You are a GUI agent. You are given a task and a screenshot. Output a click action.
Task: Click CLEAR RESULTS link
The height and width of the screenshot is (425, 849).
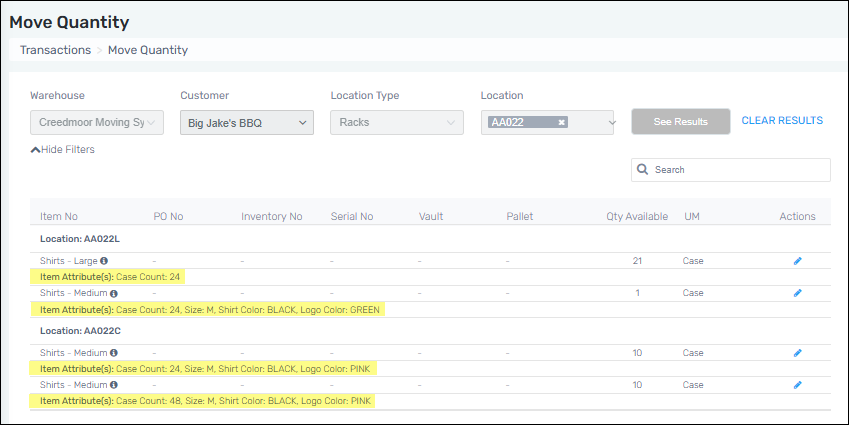782,120
